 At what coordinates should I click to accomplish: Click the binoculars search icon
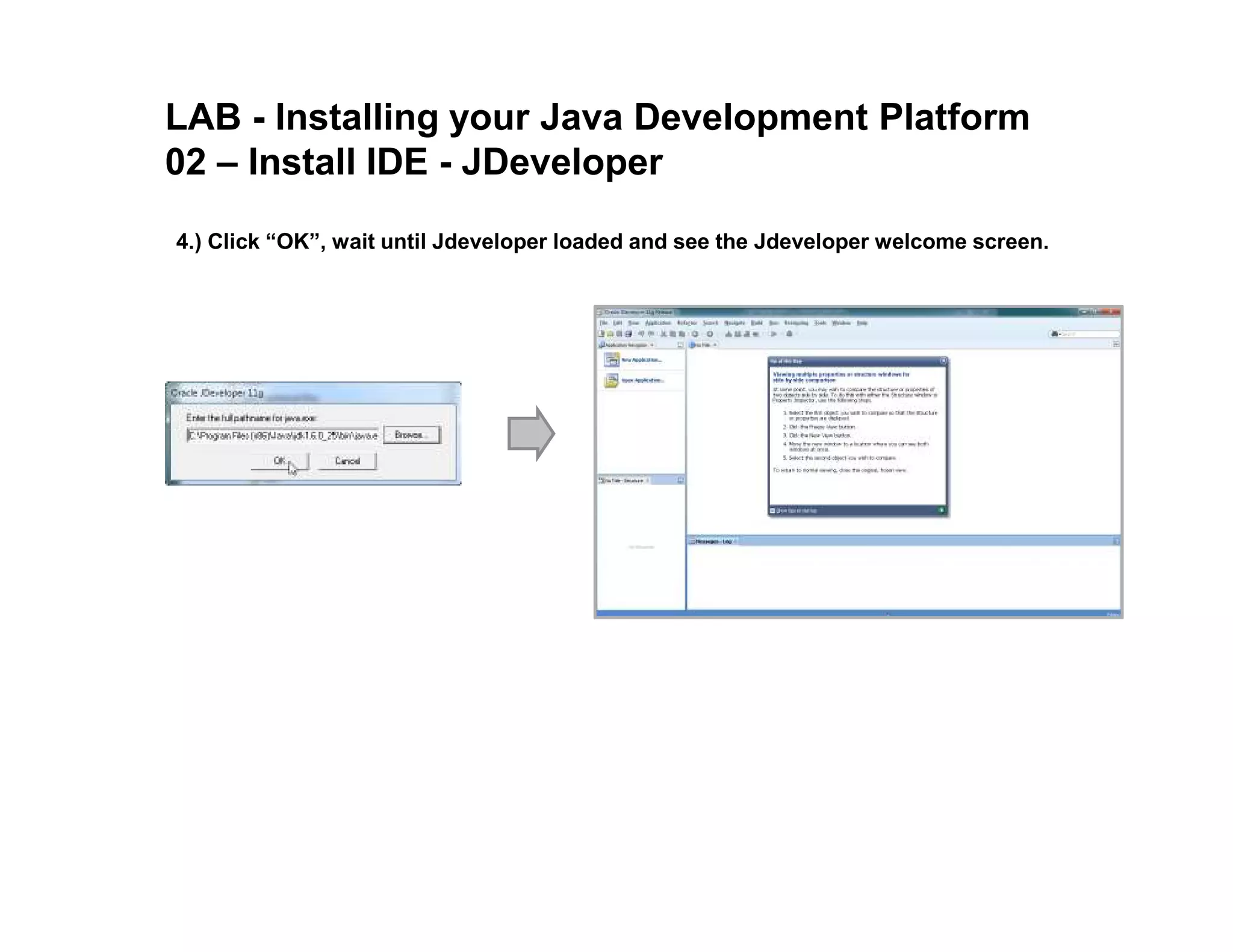point(1054,334)
